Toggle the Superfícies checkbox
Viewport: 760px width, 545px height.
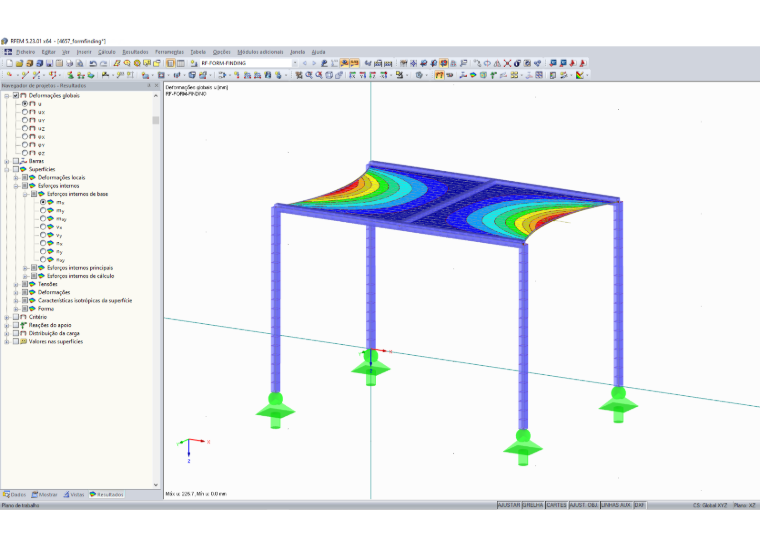16,169
